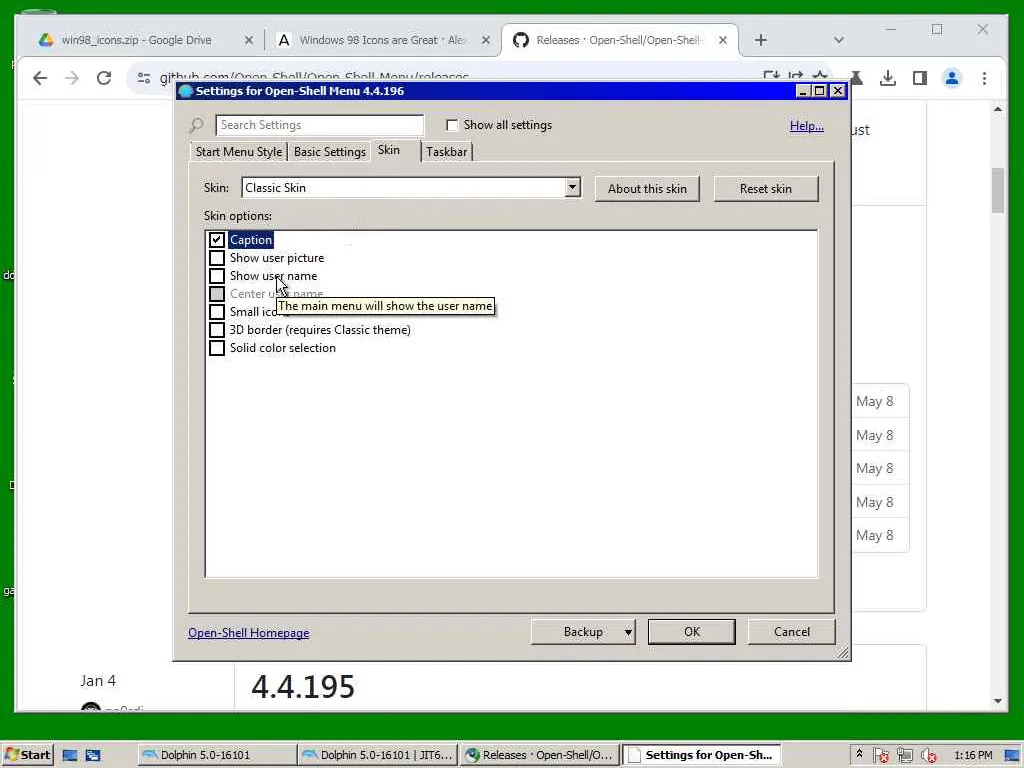Open Chrome profile avatar
This screenshot has height=768, width=1024.
click(952, 78)
